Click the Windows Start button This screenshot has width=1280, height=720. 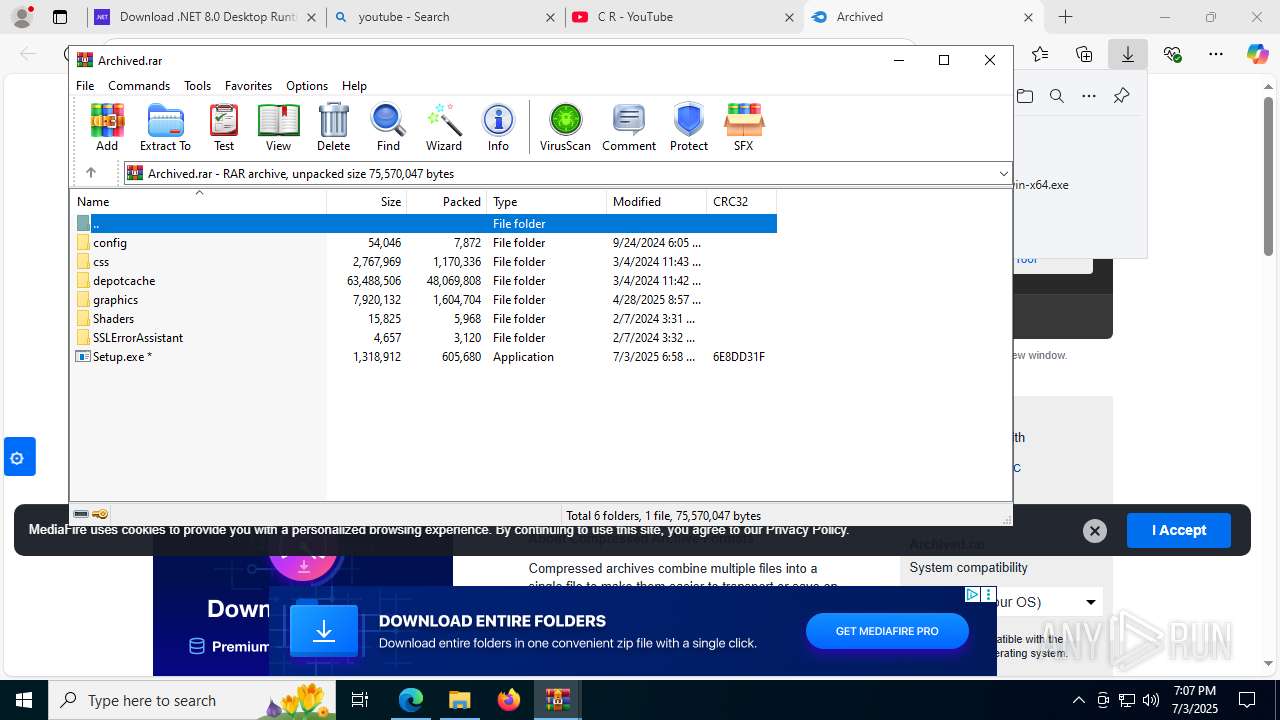(x=24, y=700)
